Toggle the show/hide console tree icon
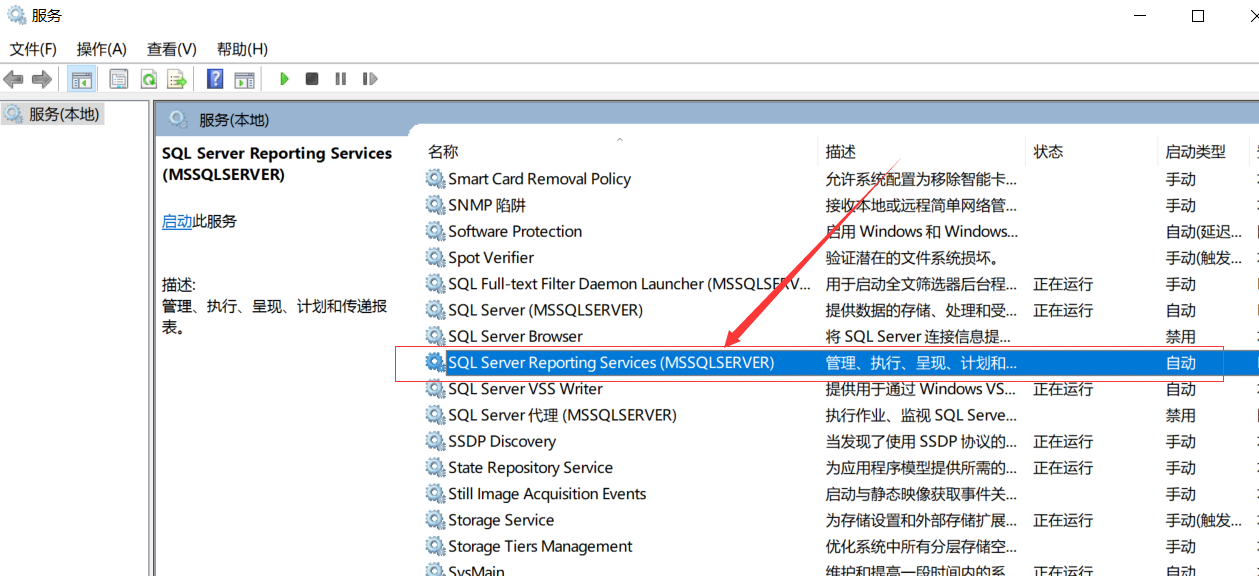 tap(82, 79)
